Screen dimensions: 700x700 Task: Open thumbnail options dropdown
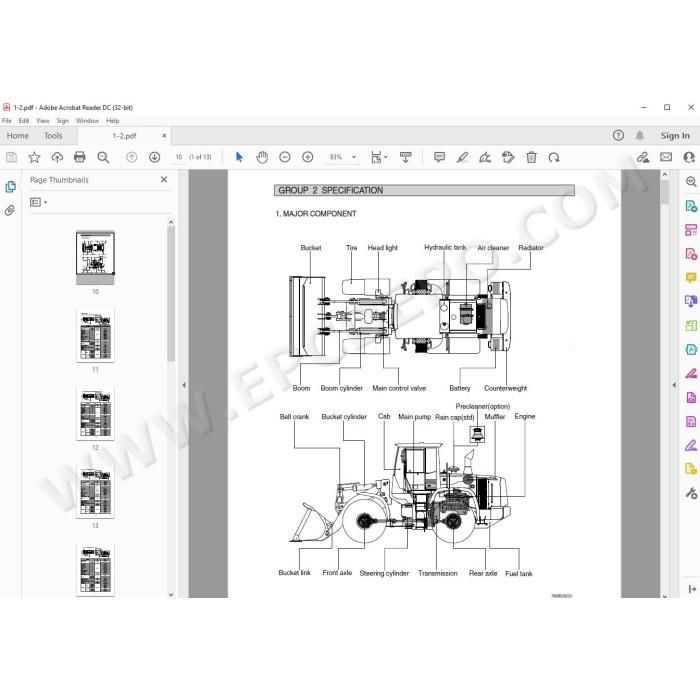(x=38, y=202)
